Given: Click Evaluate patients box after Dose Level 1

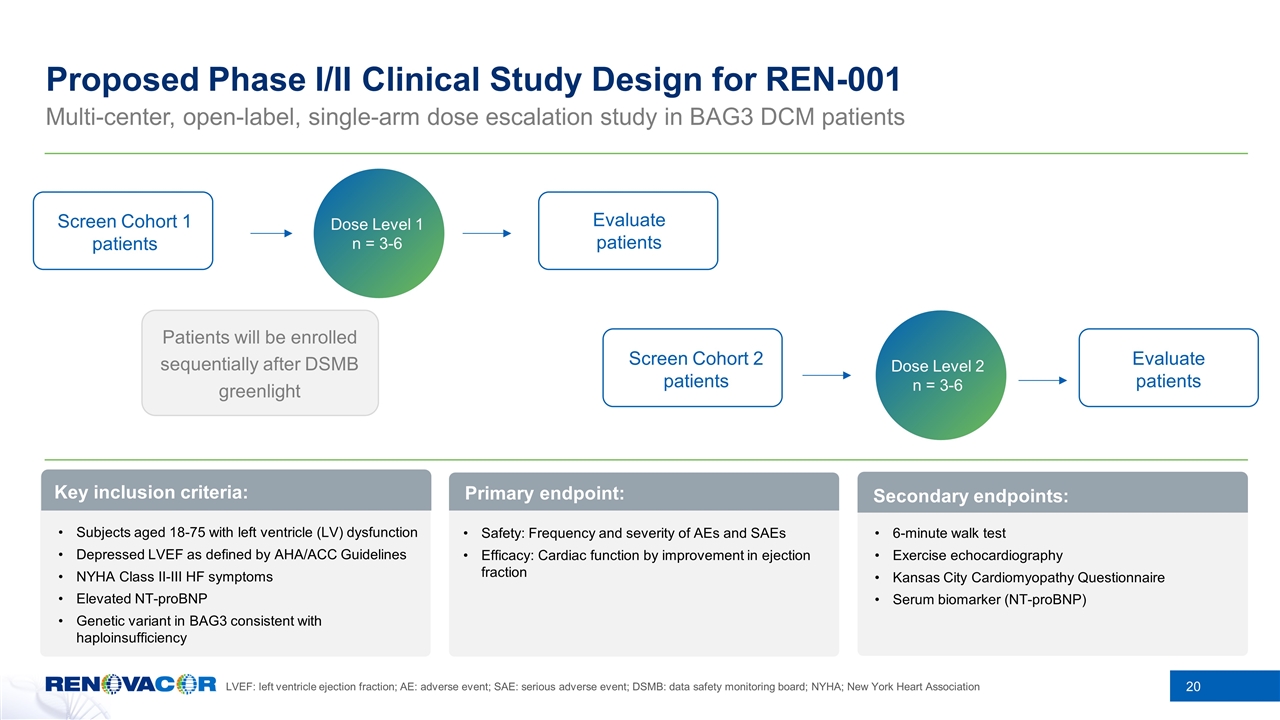Looking at the screenshot, I should (628, 231).
